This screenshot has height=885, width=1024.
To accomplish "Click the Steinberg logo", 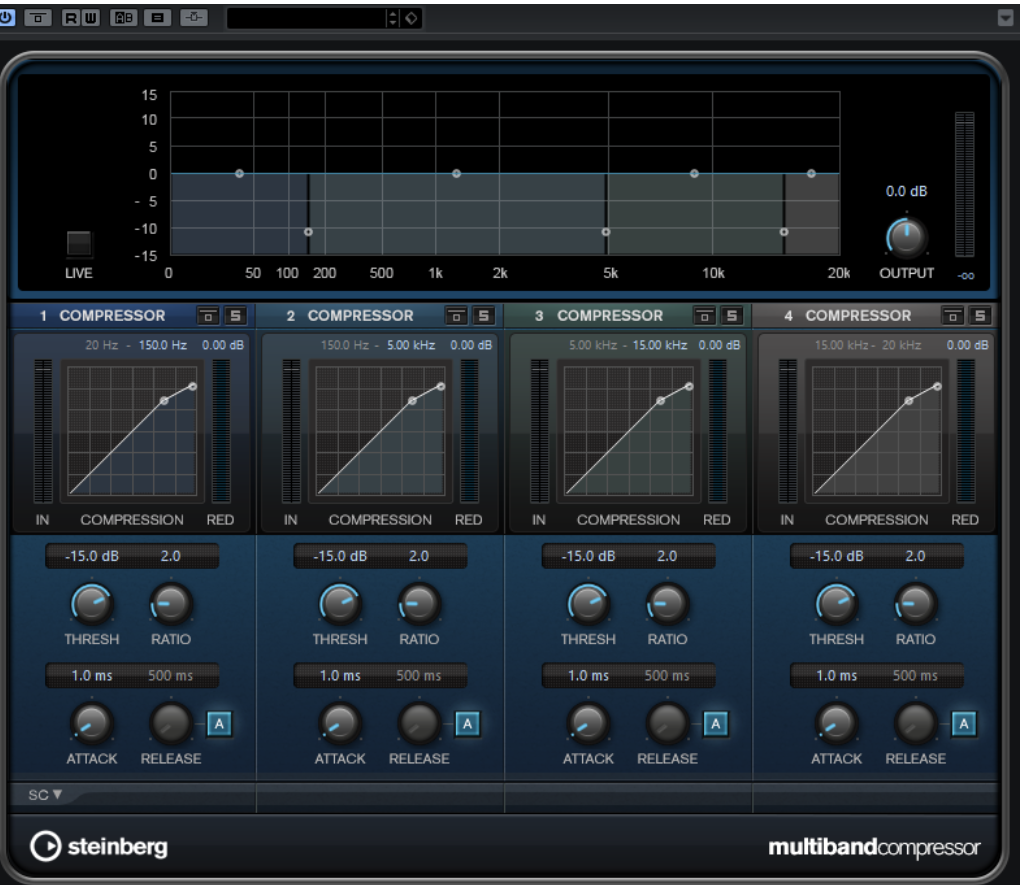I will [99, 847].
